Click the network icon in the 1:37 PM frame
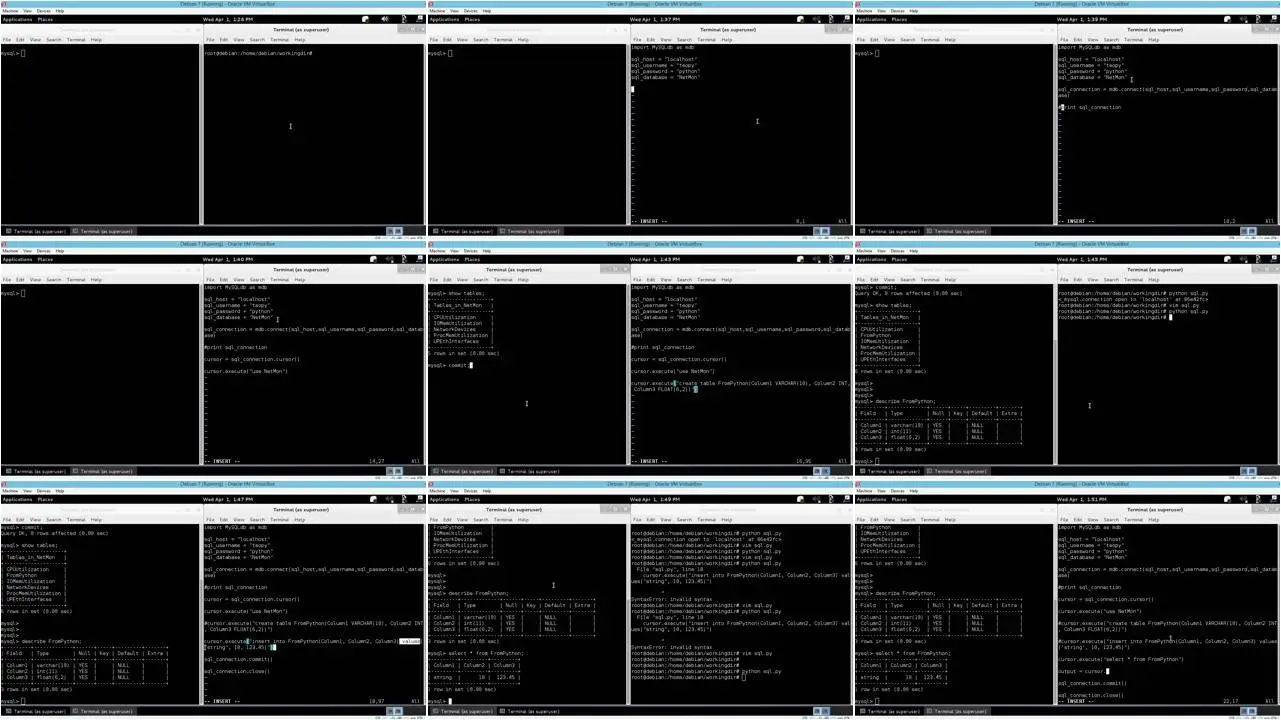Viewport: 1281px width, 720px height. pos(847,19)
